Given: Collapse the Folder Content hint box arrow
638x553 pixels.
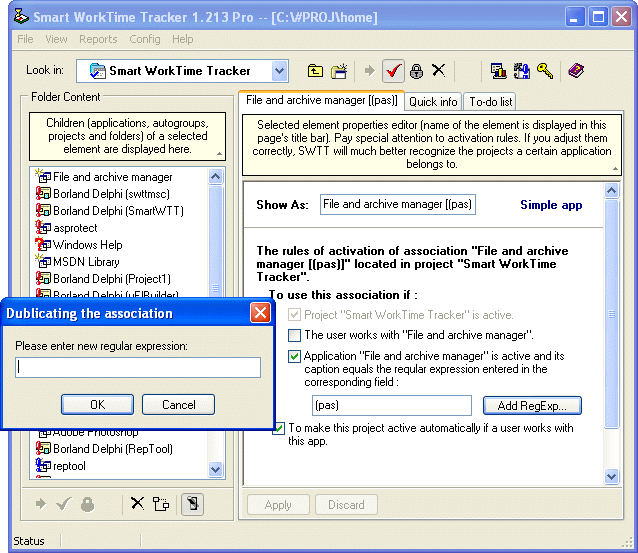Looking at the screenshot, I should (219, 154).
